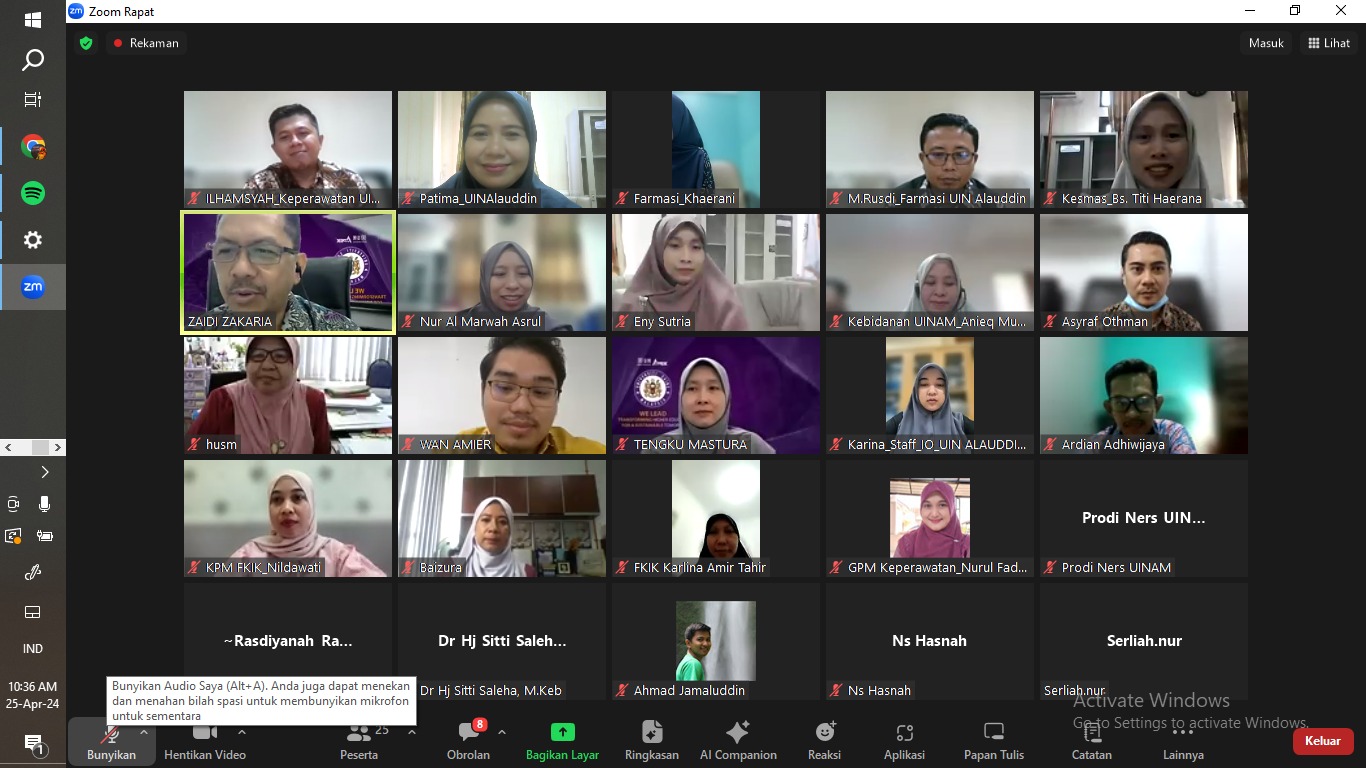Image resolution: width=1366 pixels, height=768 pixels.
Task: Click the Zoom taskbar icon
Action: click(33, 287)
